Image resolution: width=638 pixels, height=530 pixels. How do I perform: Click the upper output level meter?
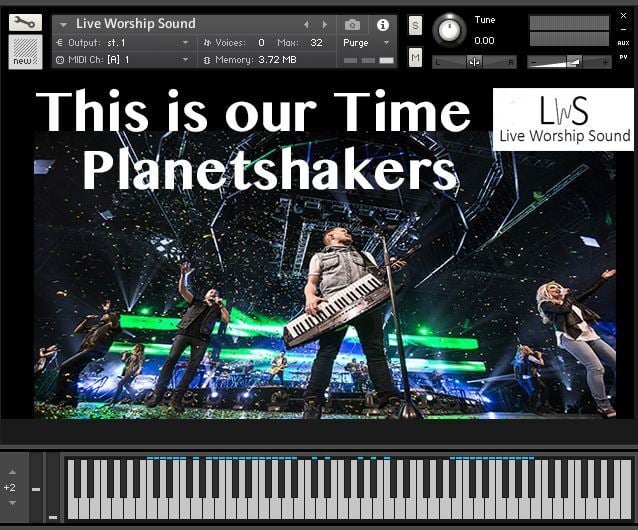pyautogui.click(x=569, y=23)
